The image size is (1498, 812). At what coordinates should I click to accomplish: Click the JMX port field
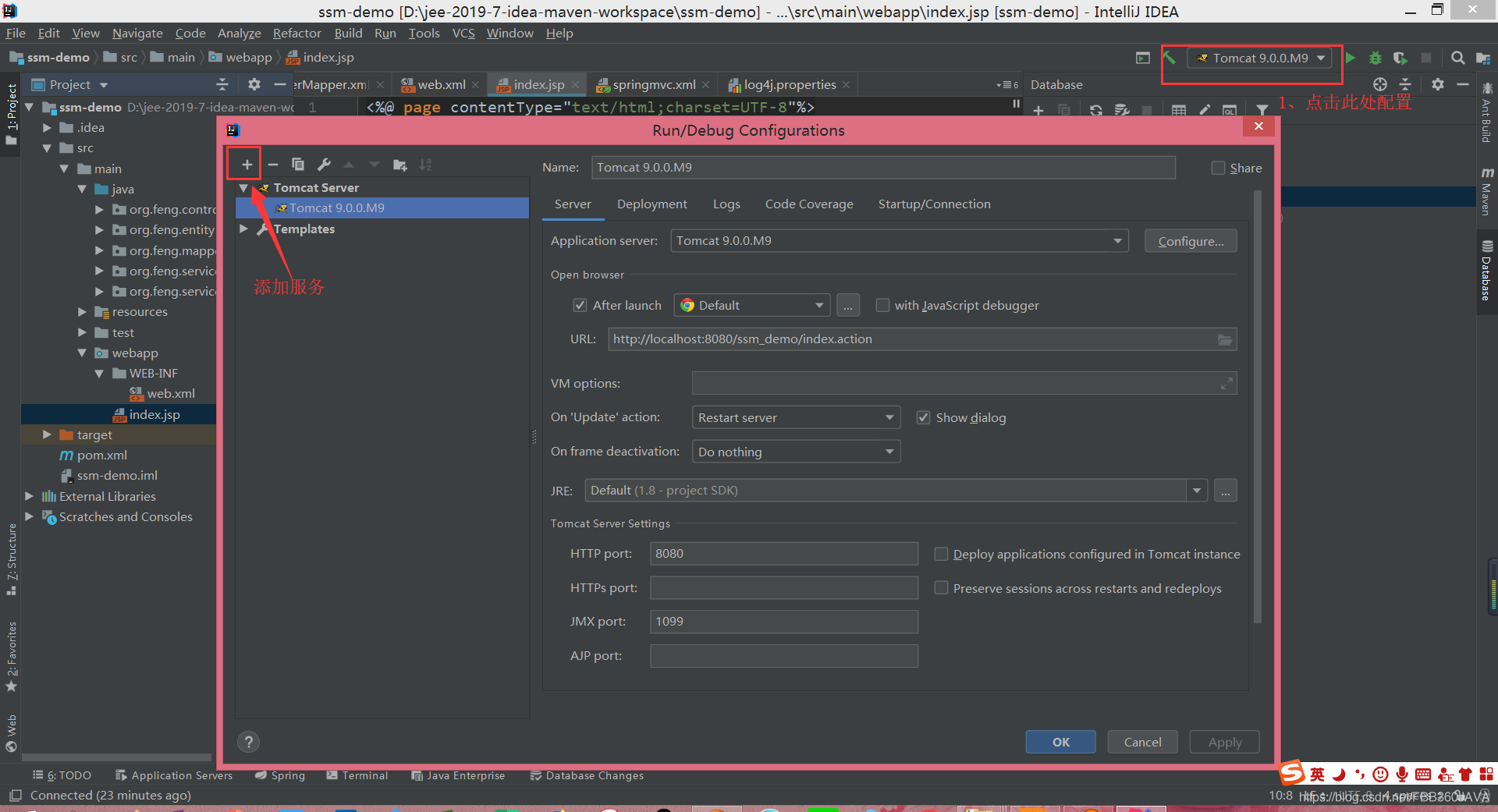coord(784,622)
